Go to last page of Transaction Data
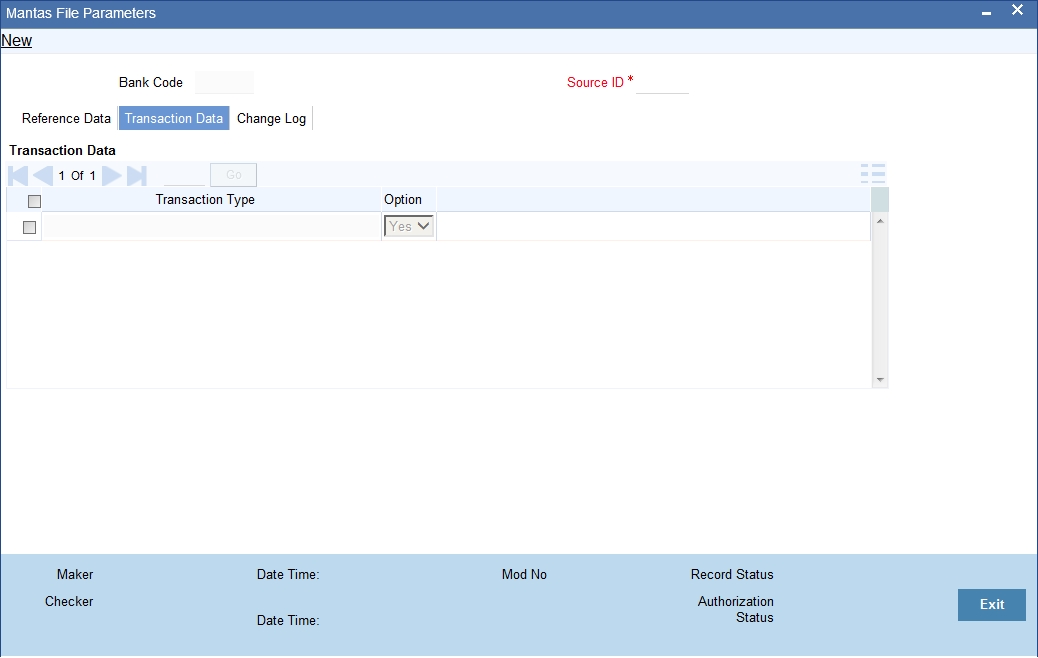Screen dimensions: 1038x658 [x=137, y=175]
